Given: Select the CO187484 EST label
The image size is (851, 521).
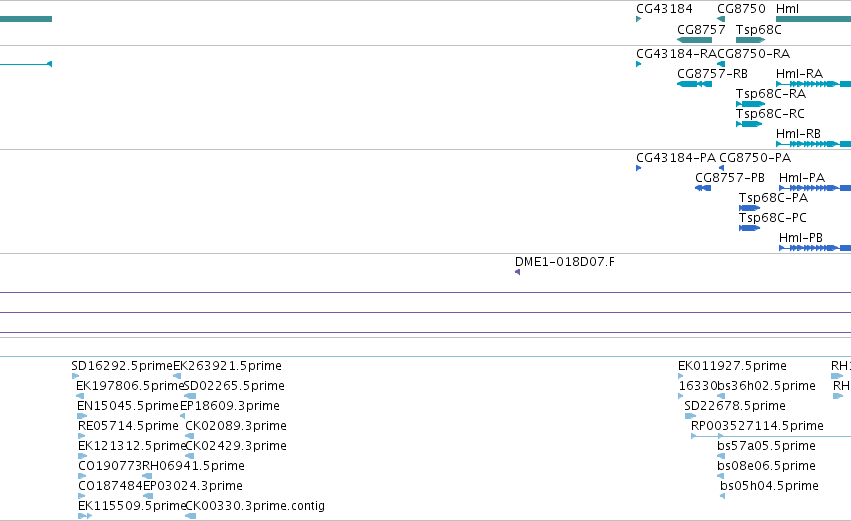Looking at the screenshot, I should (x=110, y=486).
